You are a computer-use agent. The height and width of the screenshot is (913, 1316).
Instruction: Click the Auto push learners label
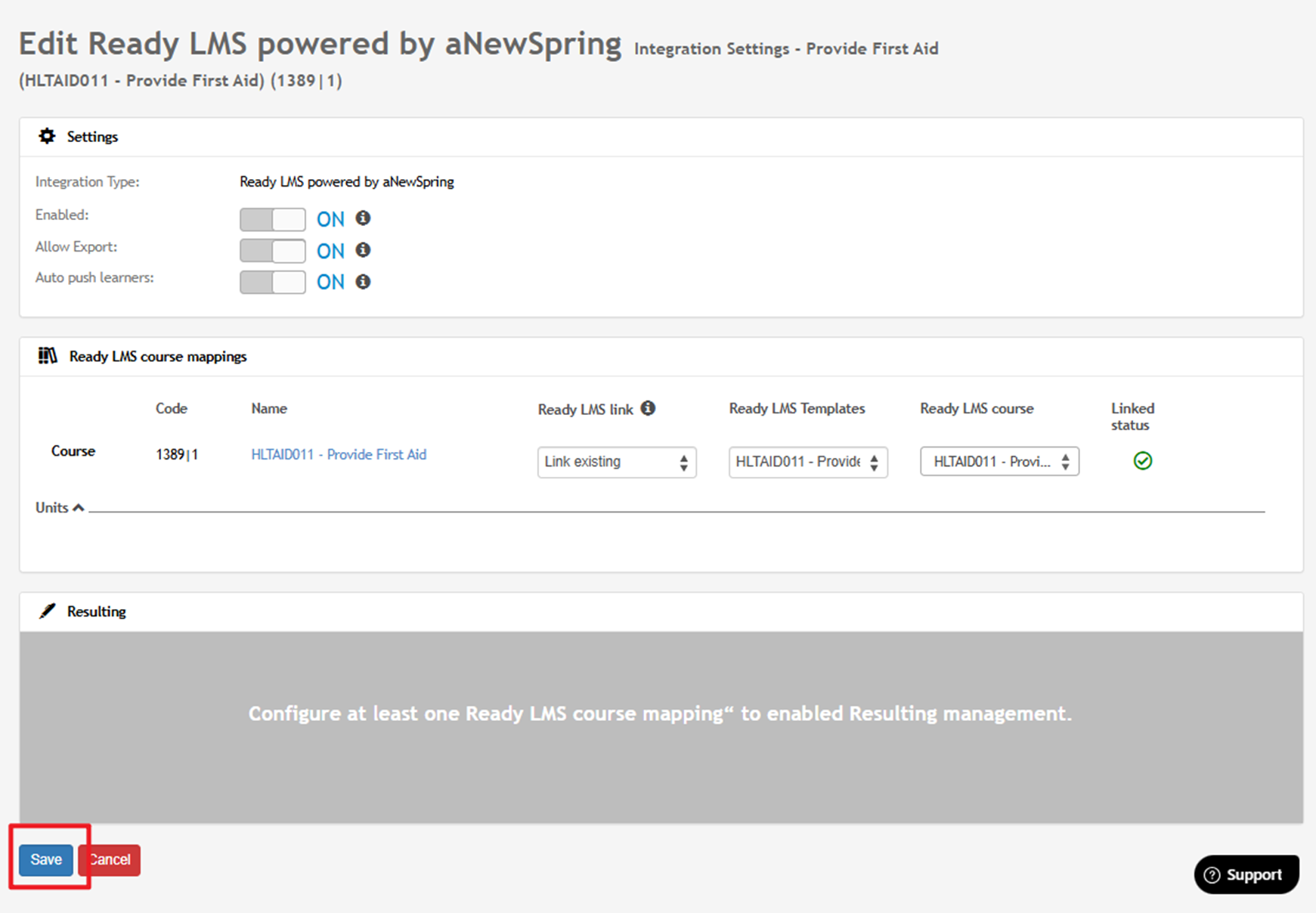click(x=94, y=277)
